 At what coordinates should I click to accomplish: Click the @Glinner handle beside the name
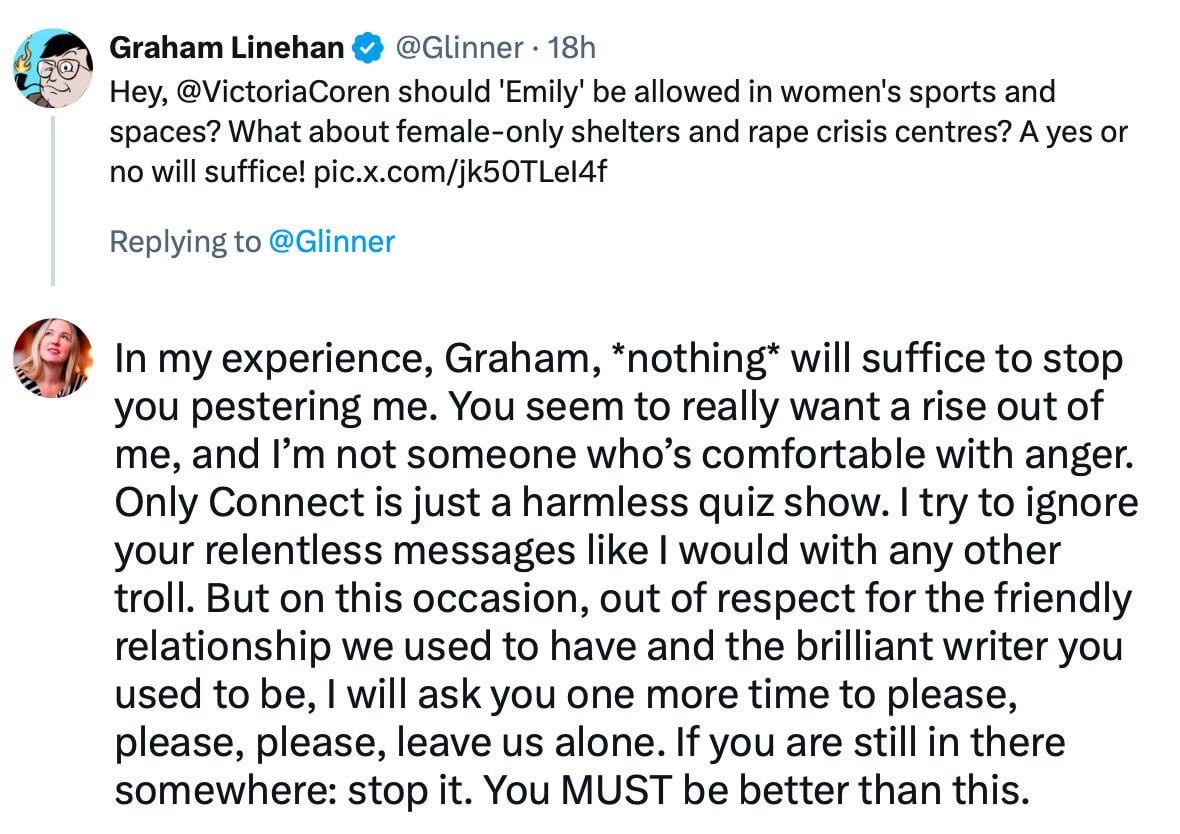click(460, 47)
